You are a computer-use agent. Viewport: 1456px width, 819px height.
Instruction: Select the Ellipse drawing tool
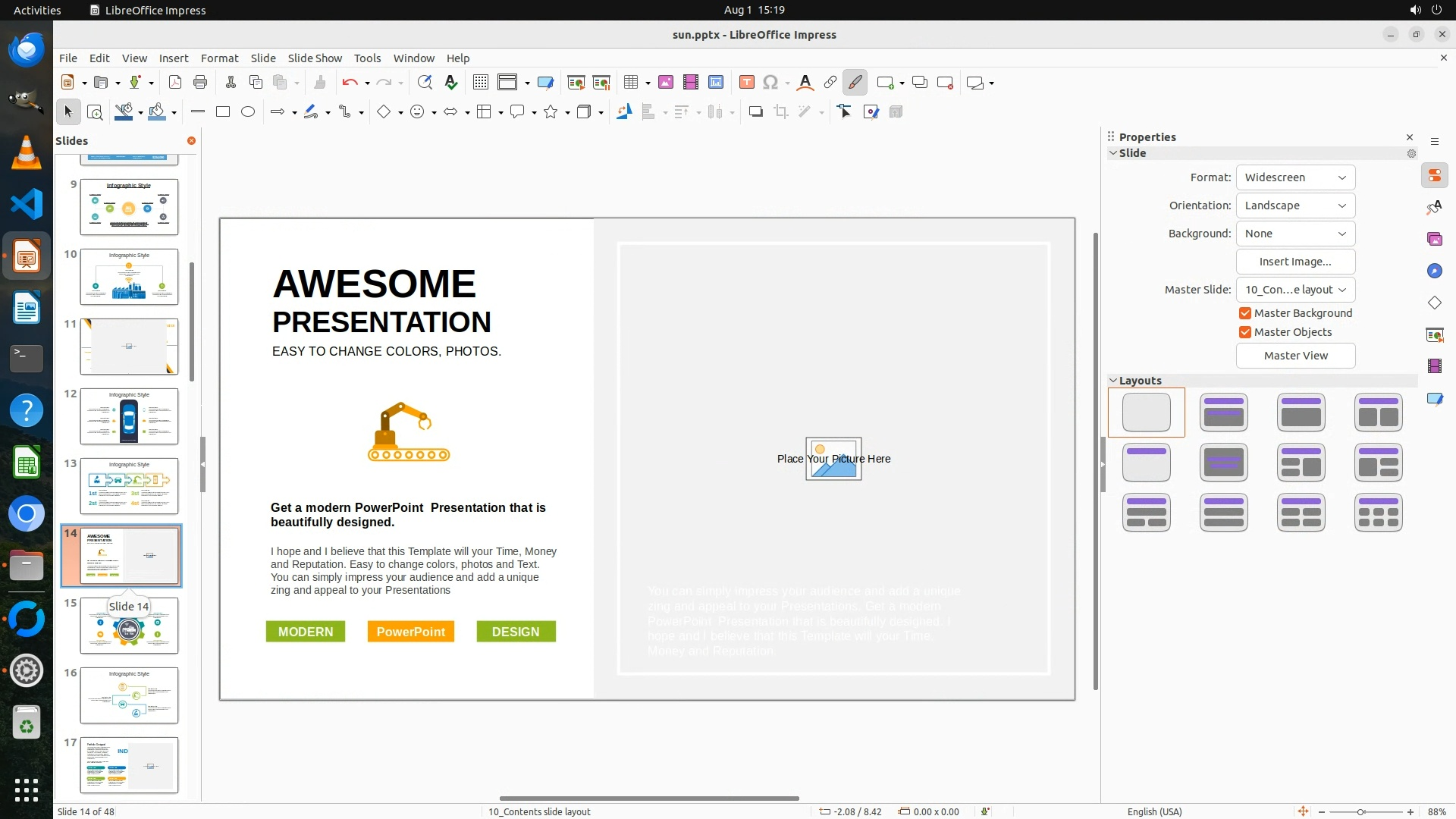pos(247,112)
